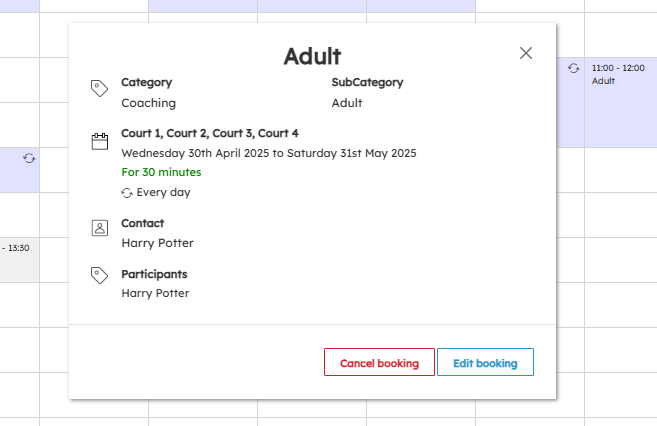This screenshot has height=426, width=657.
Task: Click the recurring icon on left calendar slot
Action: [x=29, y=158]
